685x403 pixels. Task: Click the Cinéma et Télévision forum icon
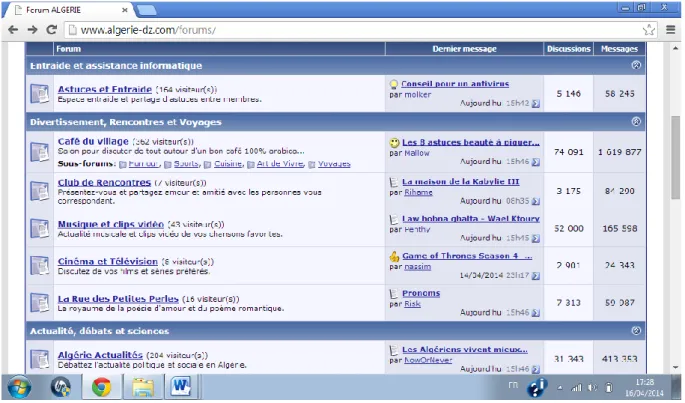coord(40,265)
